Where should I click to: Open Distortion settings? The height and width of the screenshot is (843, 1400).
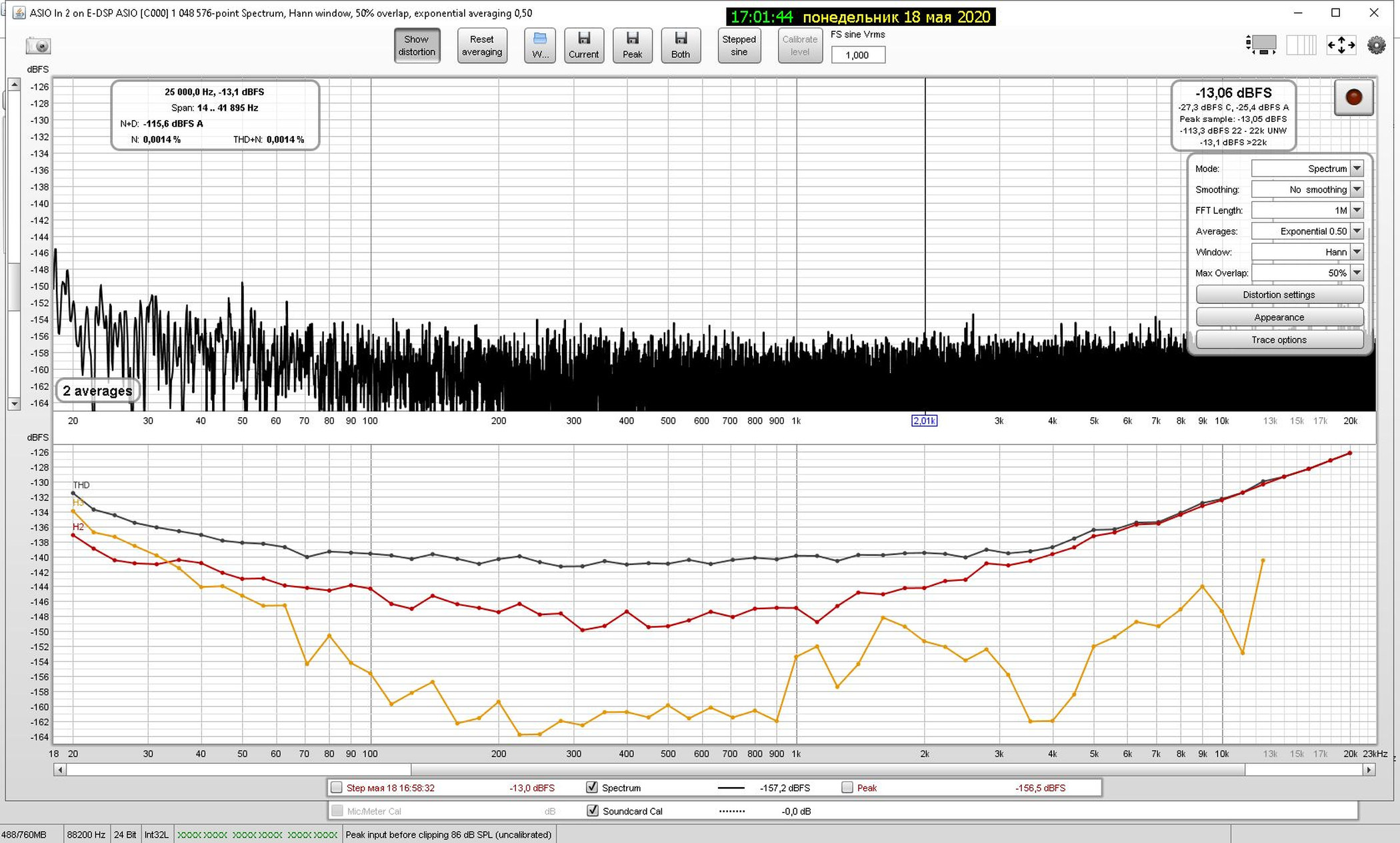[1279, 295]
